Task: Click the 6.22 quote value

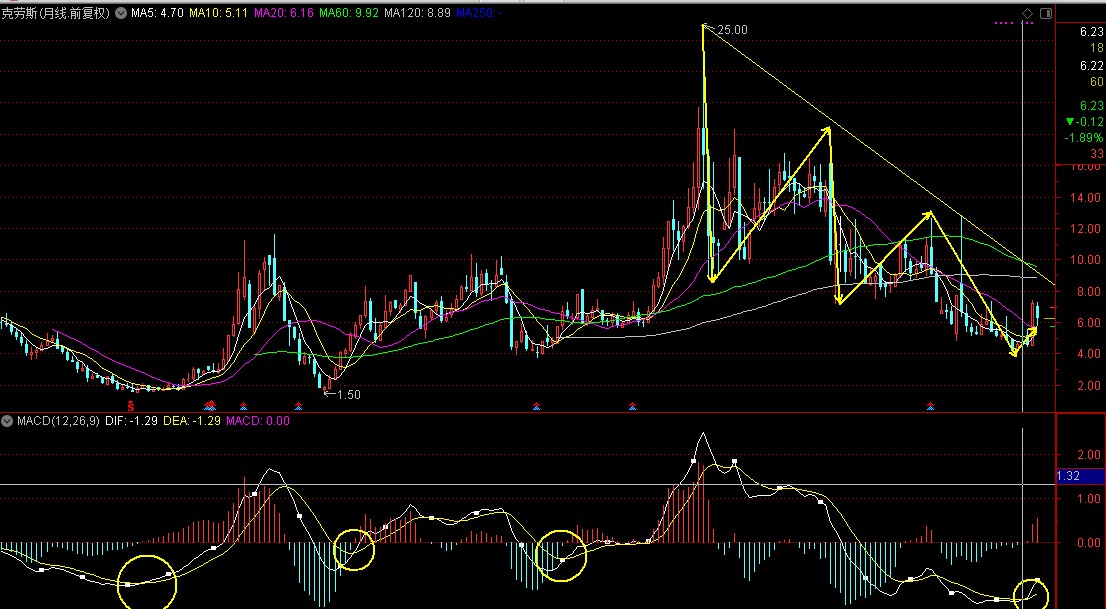Action: point(1091,66)
